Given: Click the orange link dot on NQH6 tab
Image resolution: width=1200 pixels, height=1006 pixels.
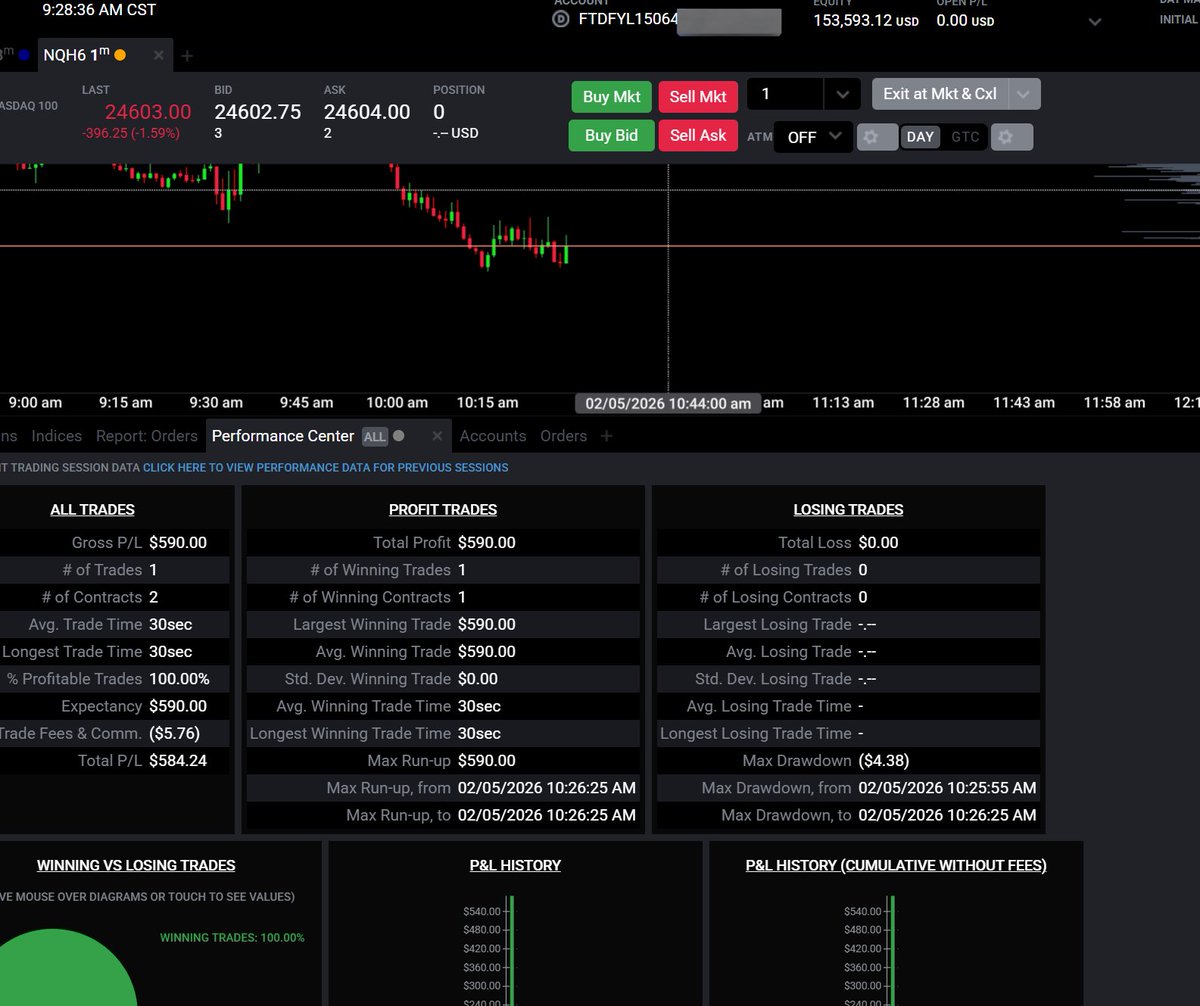Looking at the screenshot, I should (120, 55).
